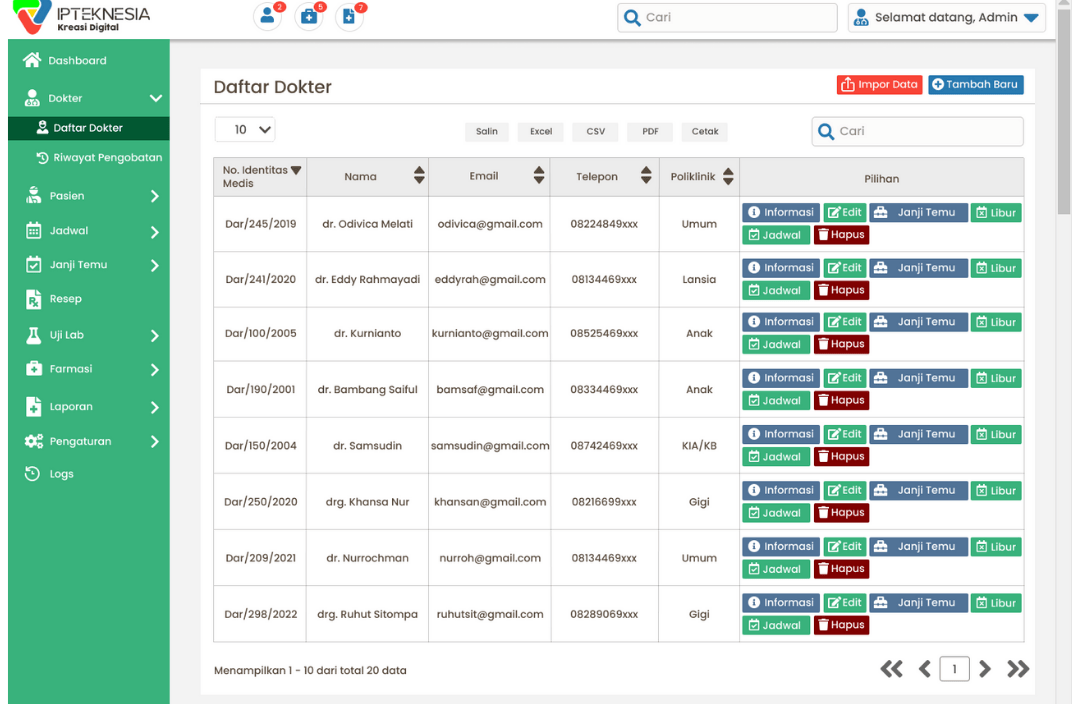Open the medical kit notification icon
The height and width of the screenshot is (704, 1080).
(x=309, y=17)
